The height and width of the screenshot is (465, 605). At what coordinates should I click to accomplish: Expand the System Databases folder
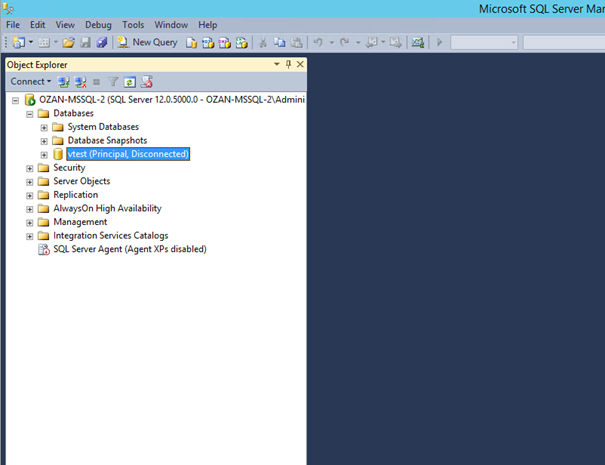(x=44, y=127)
